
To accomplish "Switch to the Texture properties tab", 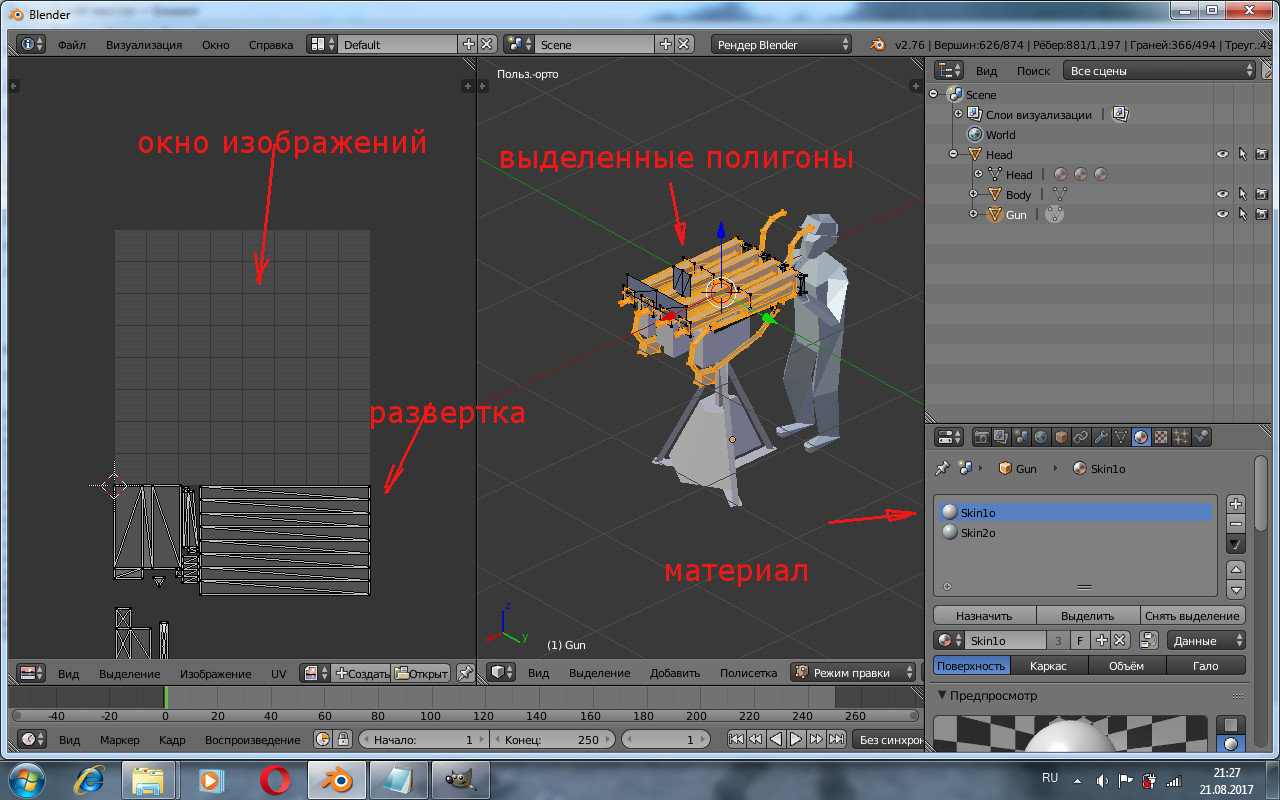I will pos(1161,437).
